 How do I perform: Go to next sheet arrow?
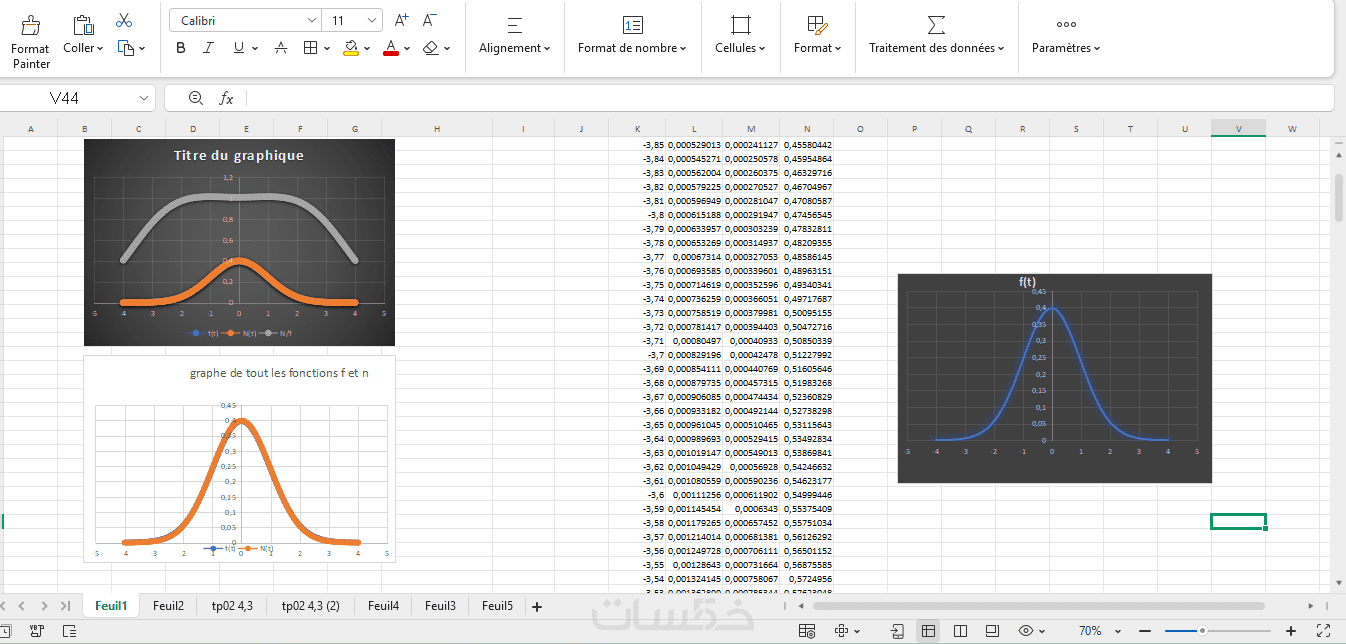coord(43,606)
